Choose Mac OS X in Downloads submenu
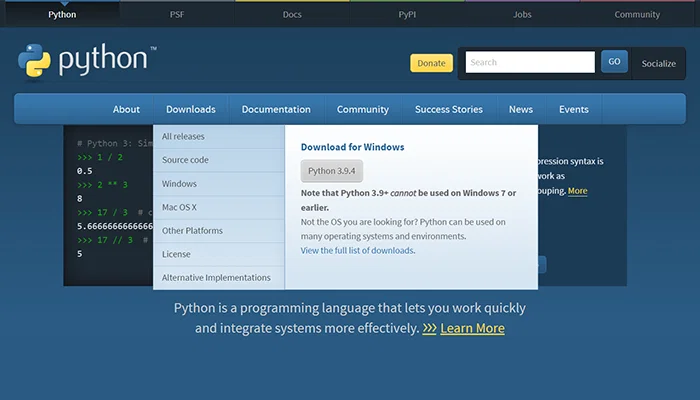This screenshot has width=700, height=400. pyautogui.click(x=219, y=207)
